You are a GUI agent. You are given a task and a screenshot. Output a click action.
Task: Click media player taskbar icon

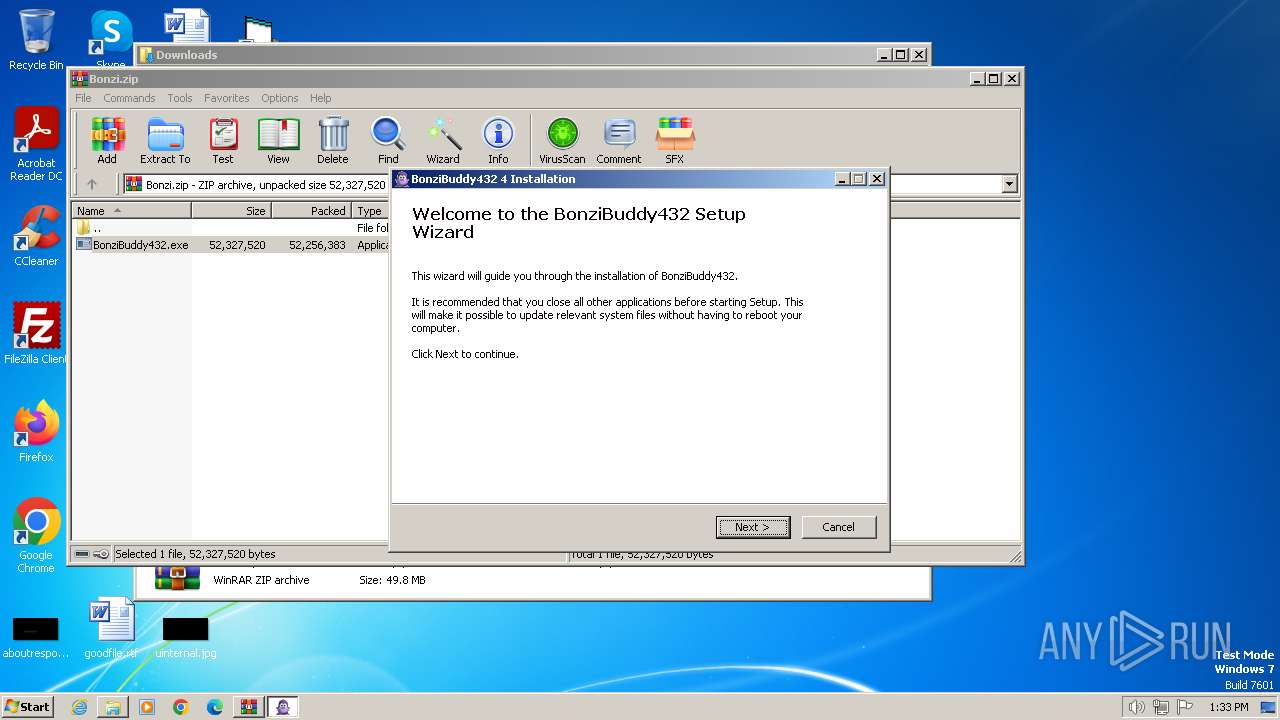click(x=147, y=707)
